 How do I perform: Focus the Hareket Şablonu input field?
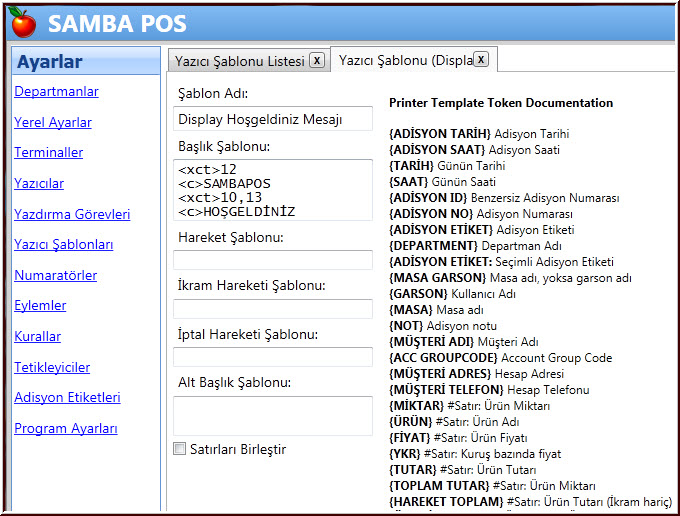[x=274, y=260]
